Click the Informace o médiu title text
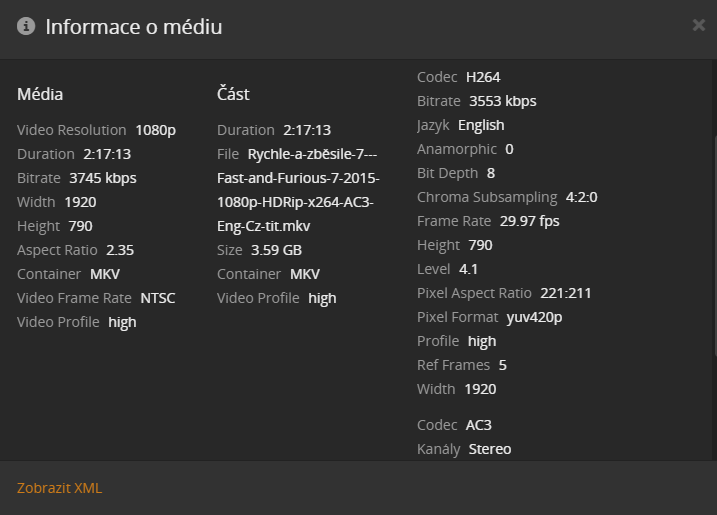 pos(134,27)
